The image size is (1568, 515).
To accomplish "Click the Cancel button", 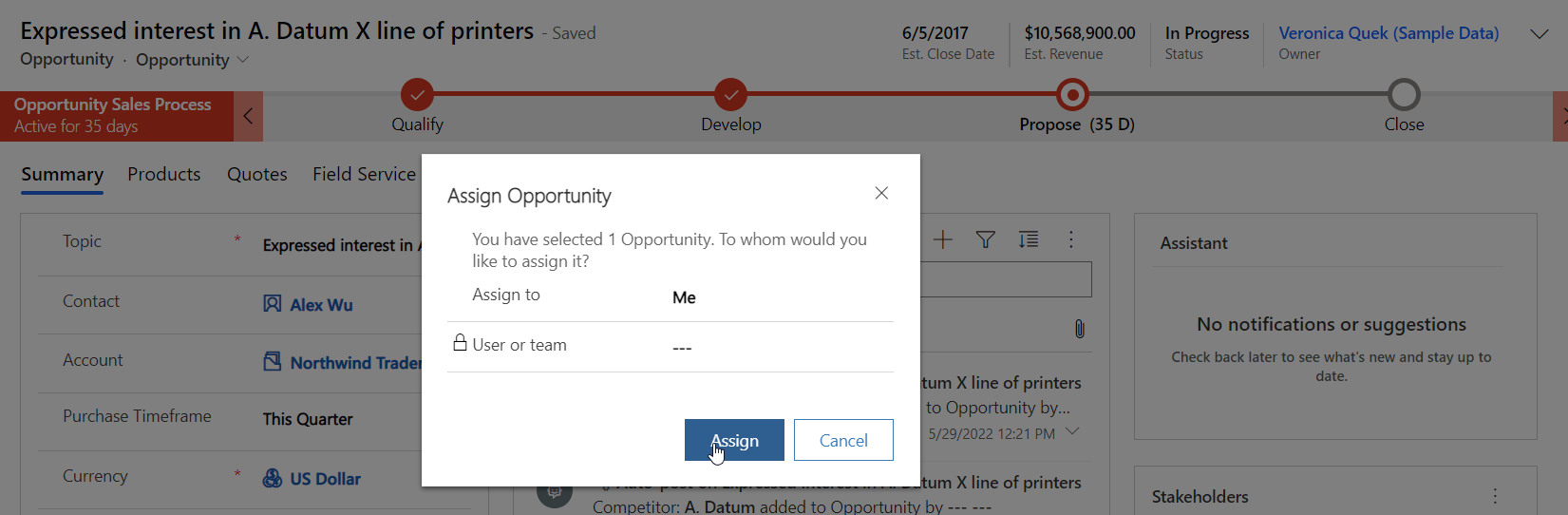I will 843,440.
